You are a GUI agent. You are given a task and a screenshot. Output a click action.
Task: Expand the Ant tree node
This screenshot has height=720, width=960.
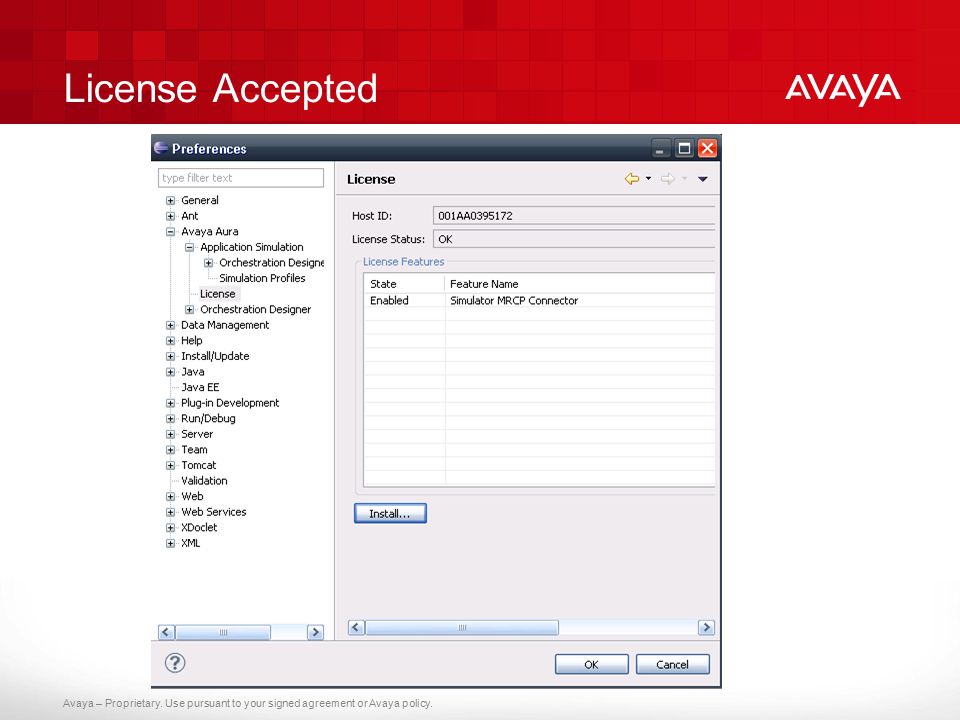pos(171,216)
